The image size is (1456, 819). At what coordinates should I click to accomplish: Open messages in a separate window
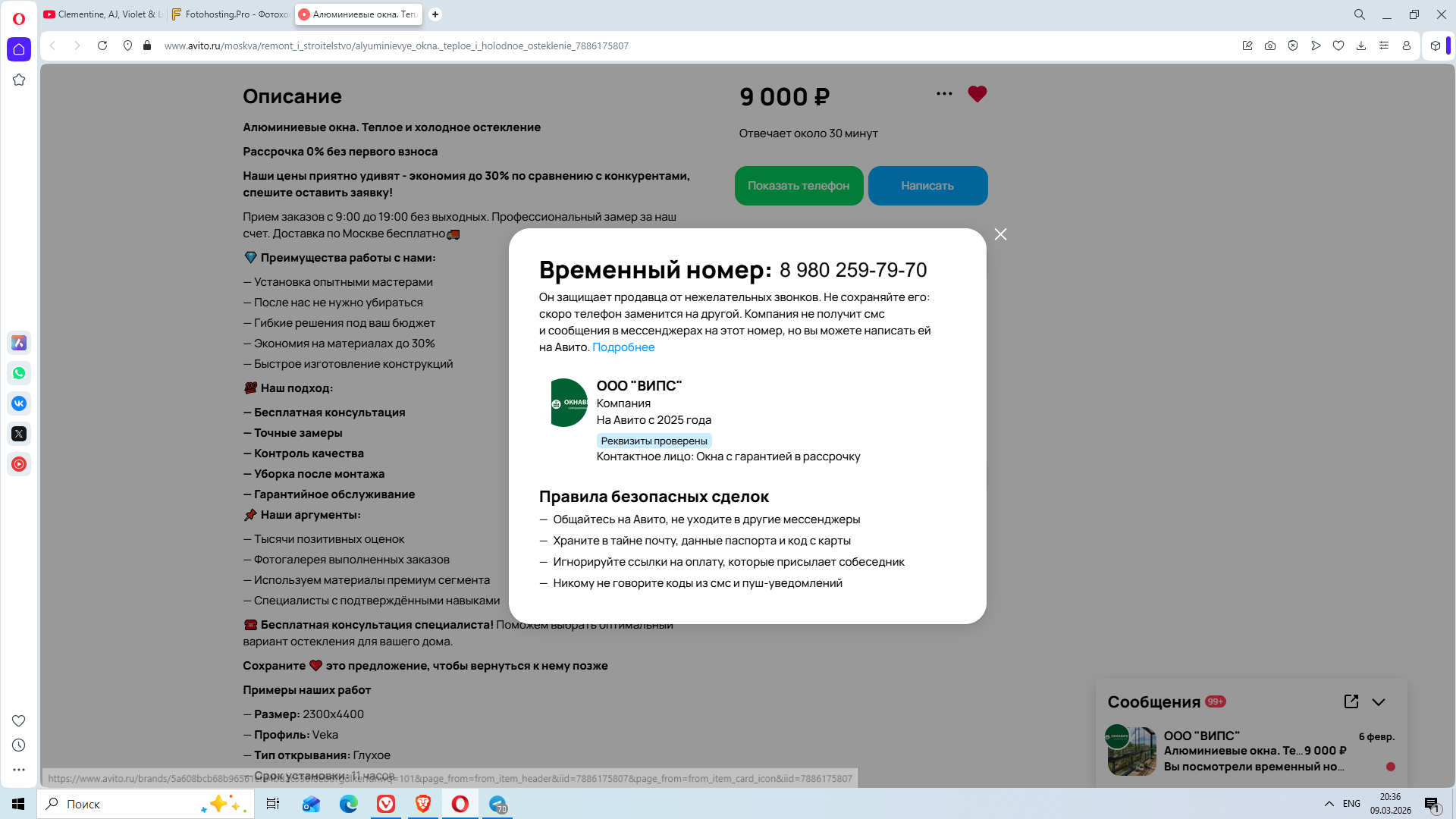click(x=1351, y=701)
